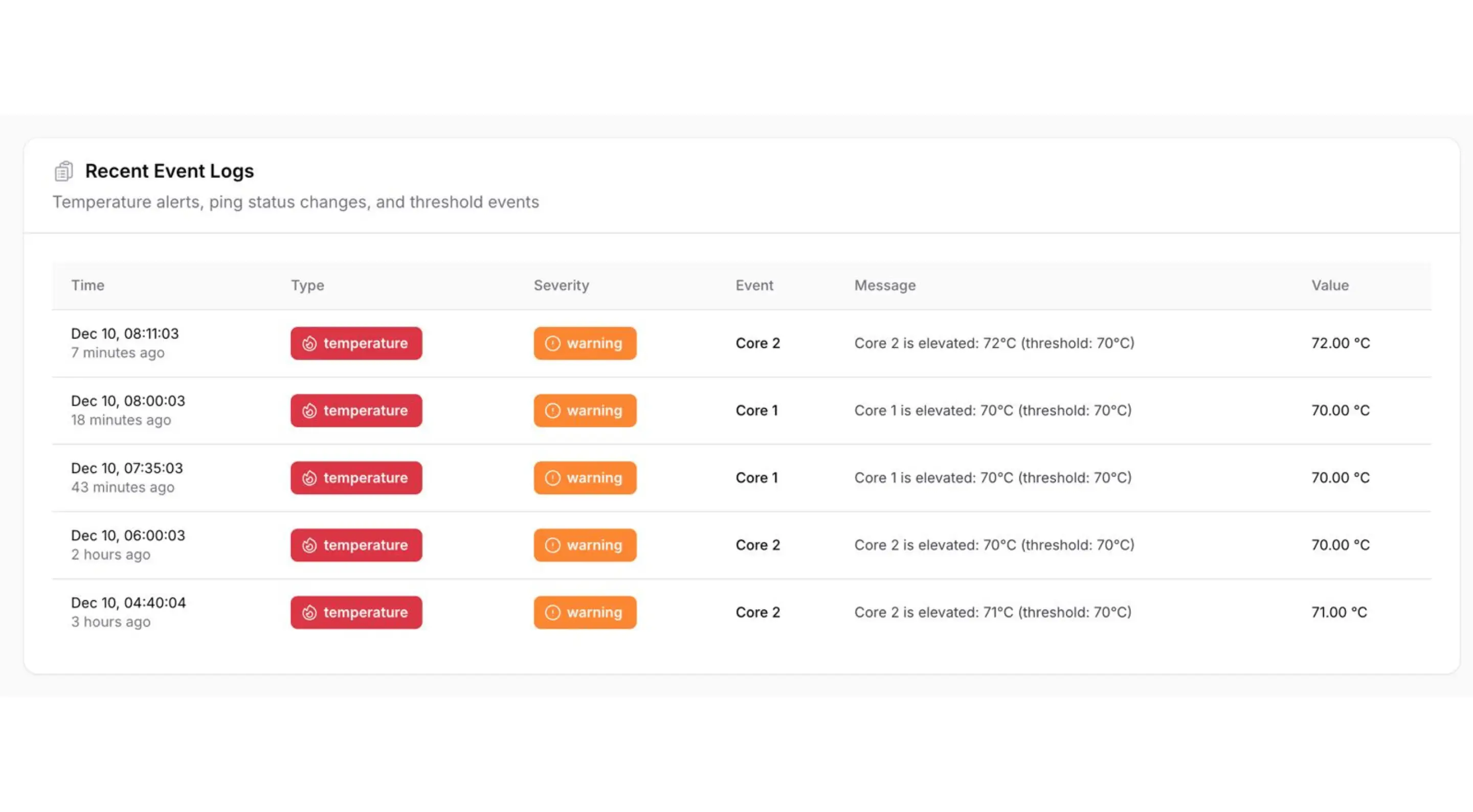The image size is (1473, 812).
Task: Select the warning icon in the 07:35:03 row
Action: pyautogui.click(x=552, y=478)
